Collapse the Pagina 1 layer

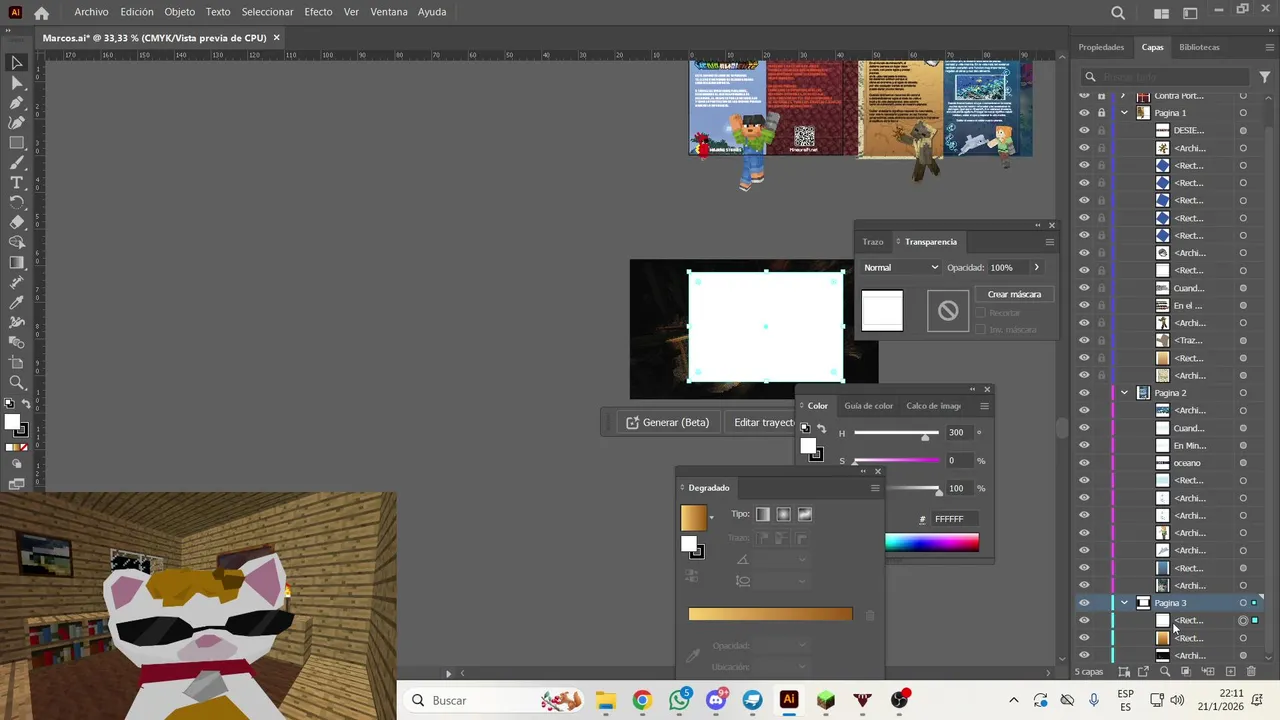tap(1124, 113)
